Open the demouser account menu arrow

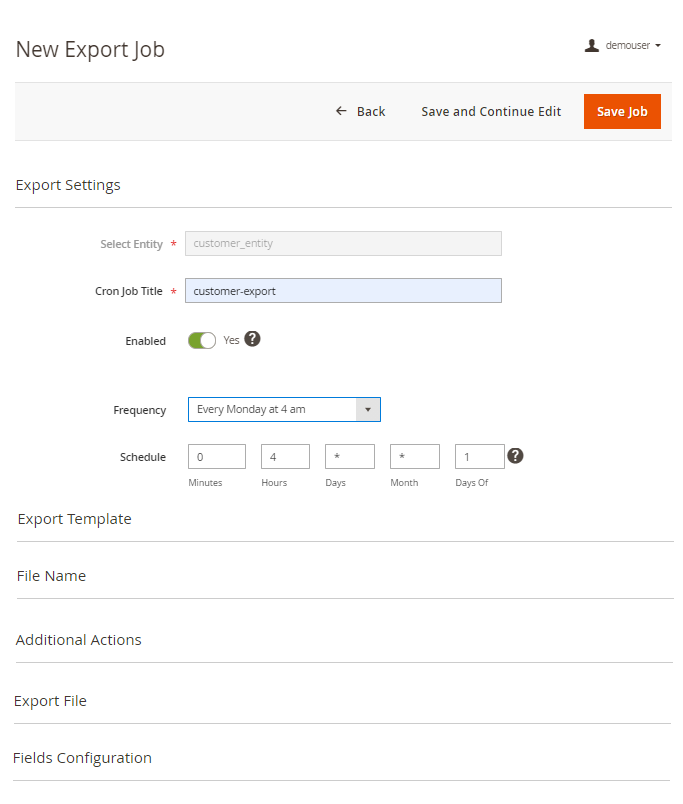pyautogui.click(x=658, y=46)
